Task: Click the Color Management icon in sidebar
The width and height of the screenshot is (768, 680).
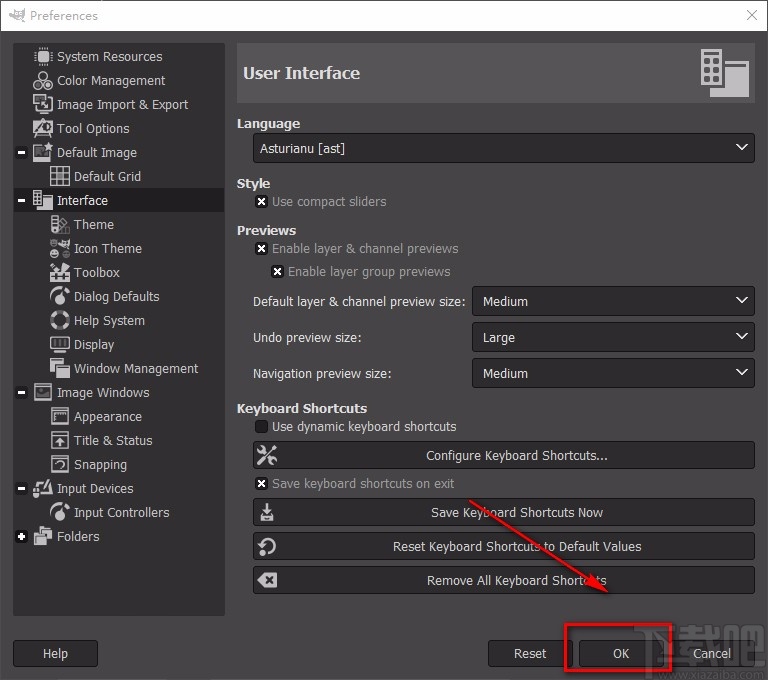Action: coord(42,81)
